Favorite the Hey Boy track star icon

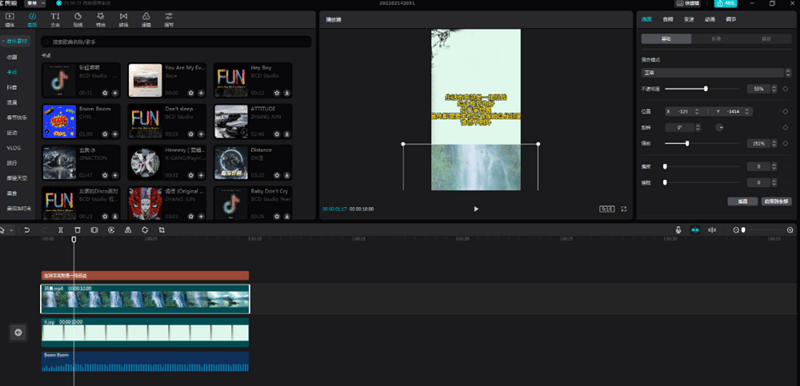click(277, 93)
